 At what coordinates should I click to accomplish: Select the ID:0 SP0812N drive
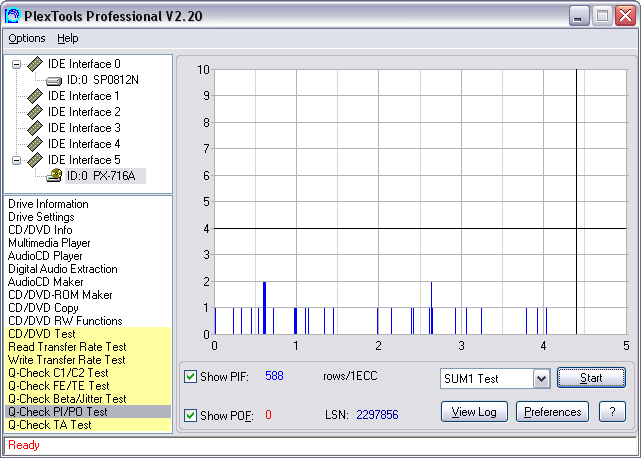point(103,80)
